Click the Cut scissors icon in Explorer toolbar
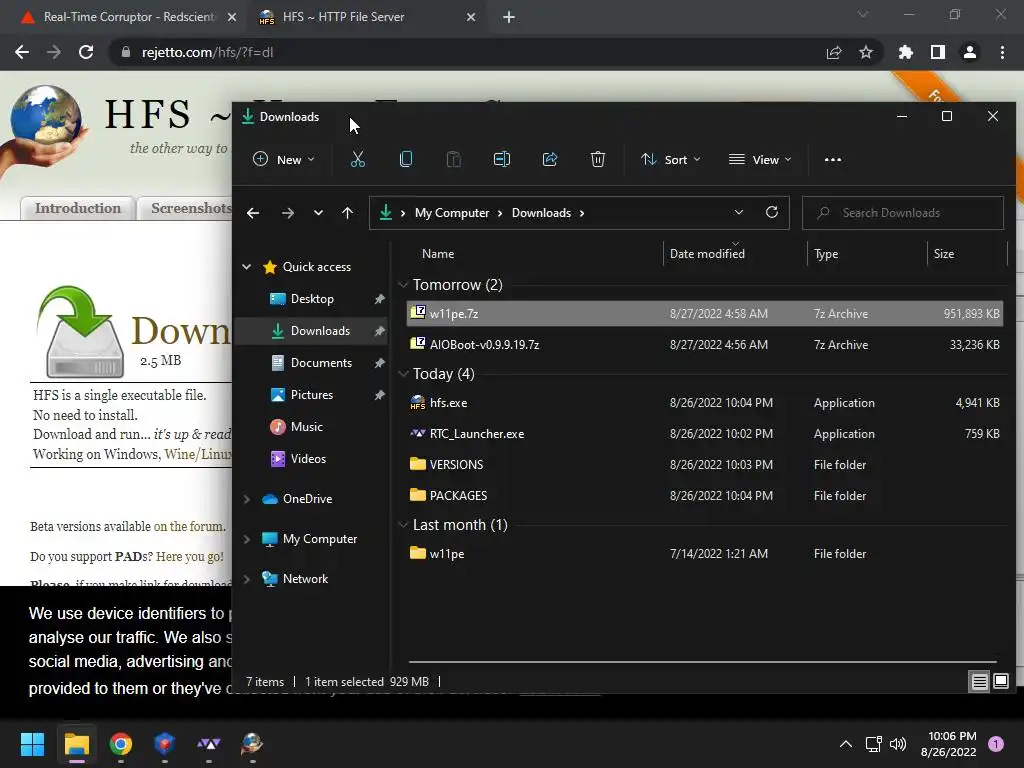Image resolution: width=1024 pixels, height=768 pixels. coord(358,159)
